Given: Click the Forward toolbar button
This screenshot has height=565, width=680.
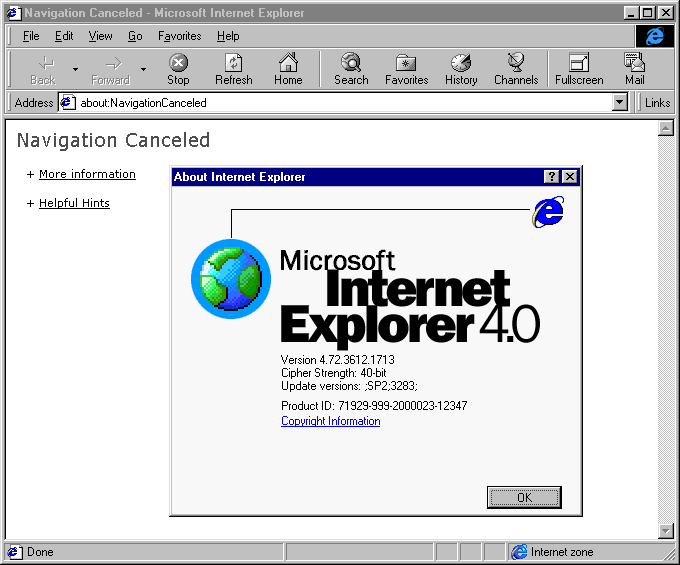Looking at the screenshot, I should [x=111, y=69].
